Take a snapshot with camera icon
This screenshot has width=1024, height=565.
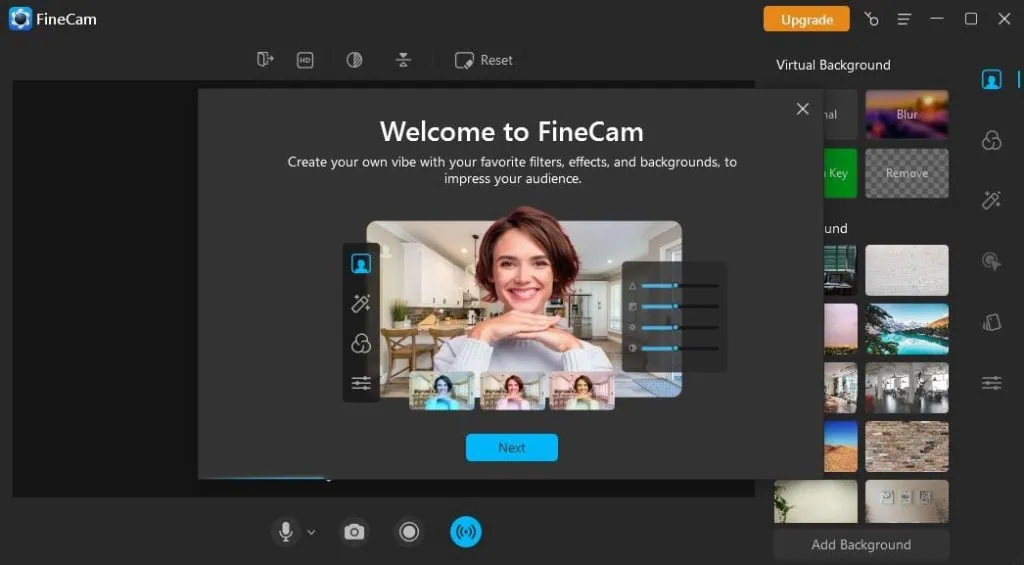tap(354, 532)
